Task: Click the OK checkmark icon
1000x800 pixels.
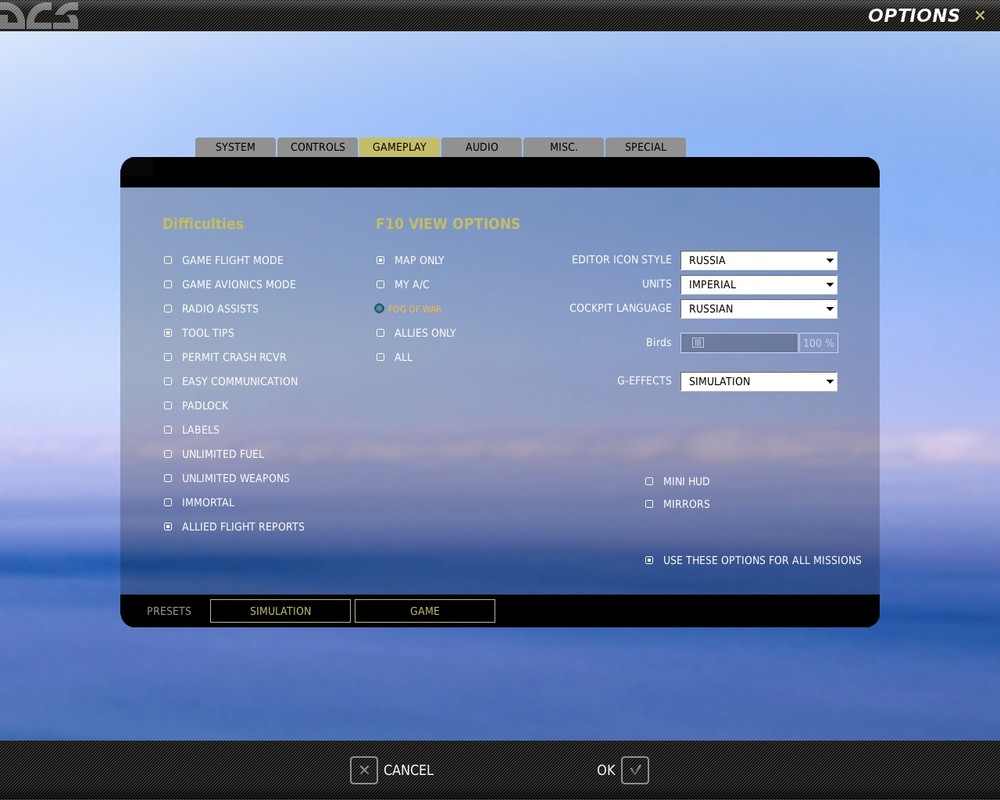Action: coord(635,770)
